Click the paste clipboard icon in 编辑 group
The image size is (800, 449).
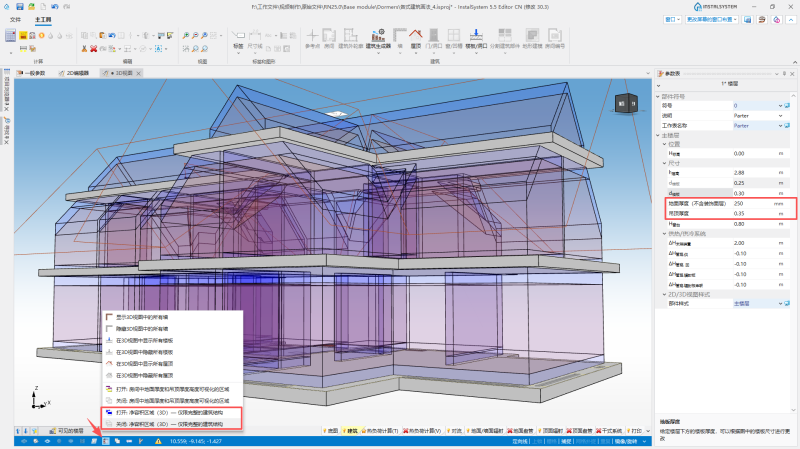(103, 35)
